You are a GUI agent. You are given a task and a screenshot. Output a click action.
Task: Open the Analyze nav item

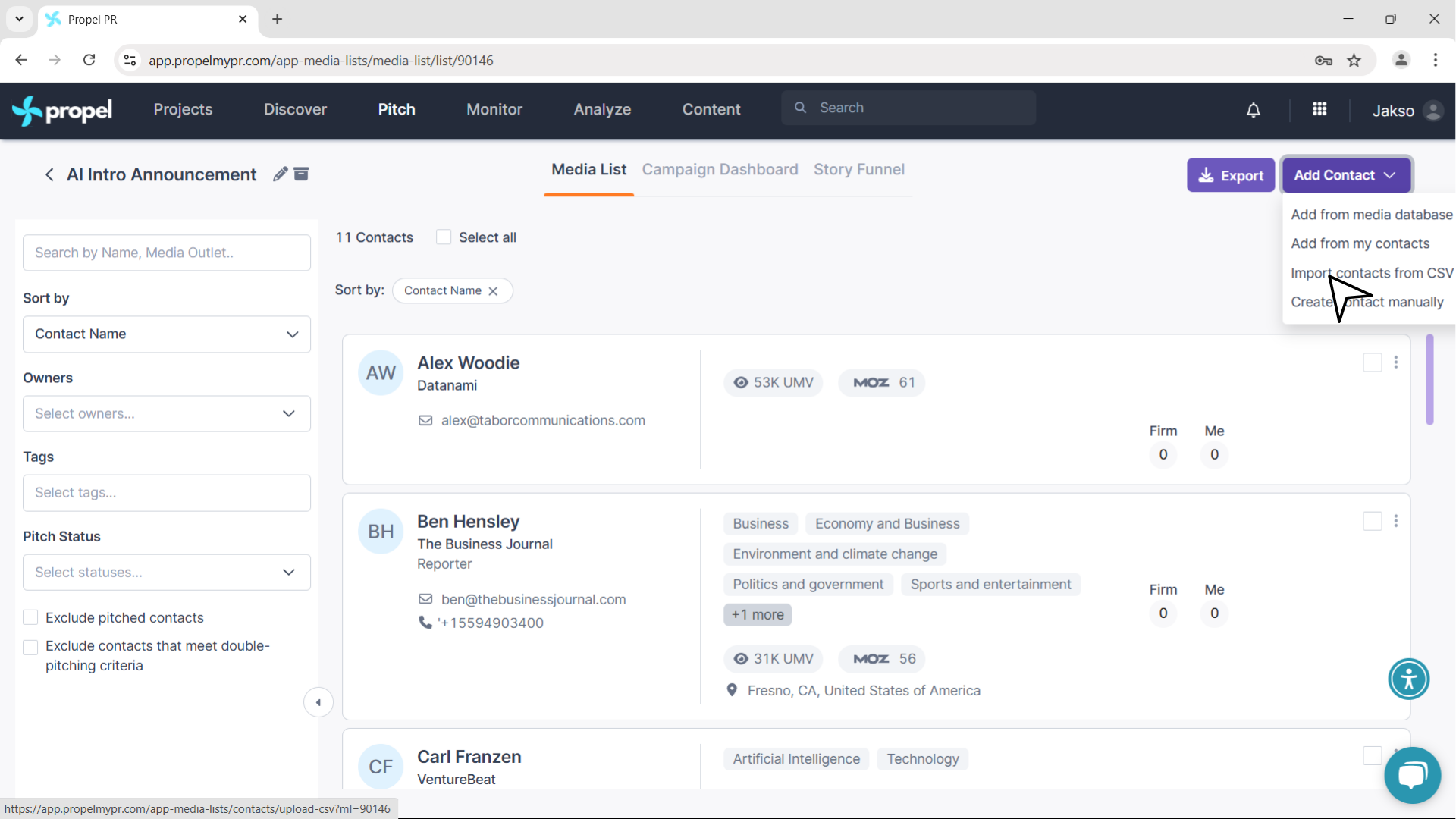[602, 110]
